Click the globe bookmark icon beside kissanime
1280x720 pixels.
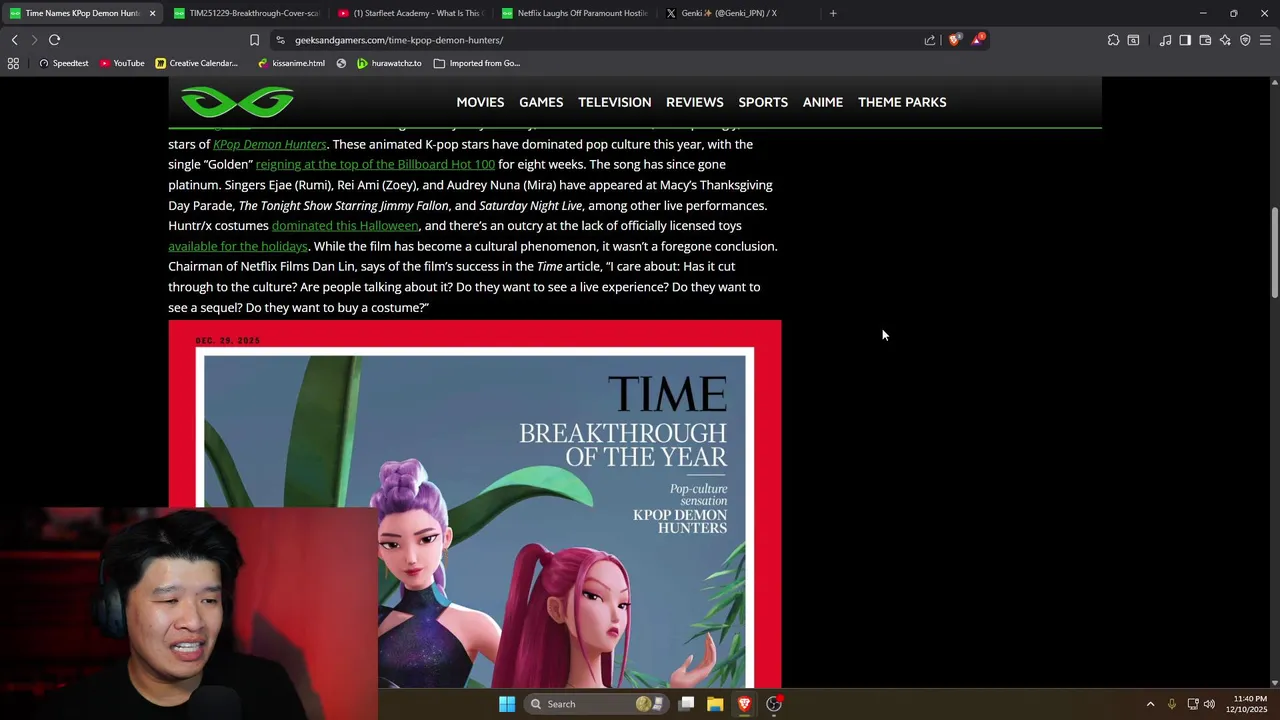pos(341,63)
